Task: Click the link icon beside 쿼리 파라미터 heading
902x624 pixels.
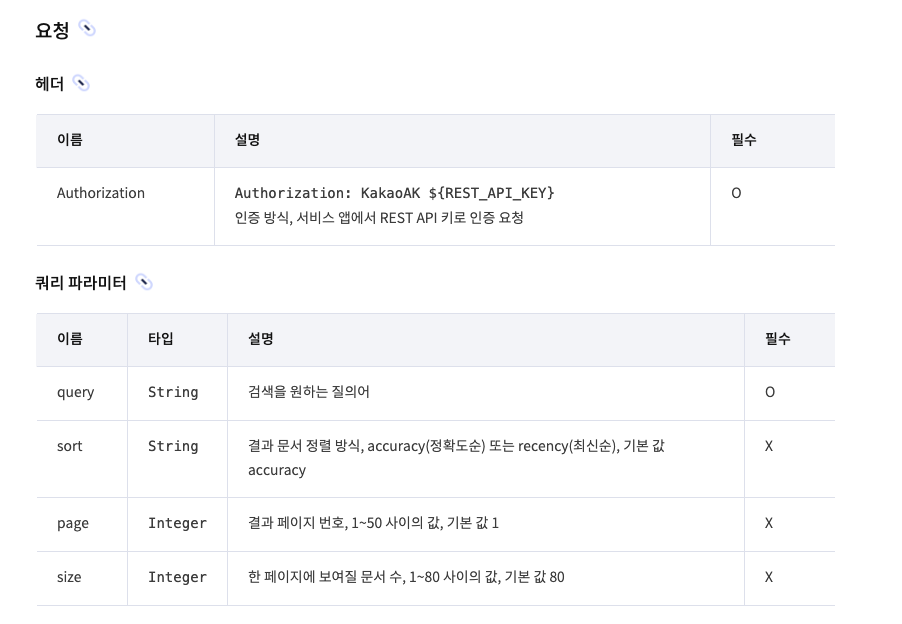Action: pyautogui.click(x=144, y=282)
